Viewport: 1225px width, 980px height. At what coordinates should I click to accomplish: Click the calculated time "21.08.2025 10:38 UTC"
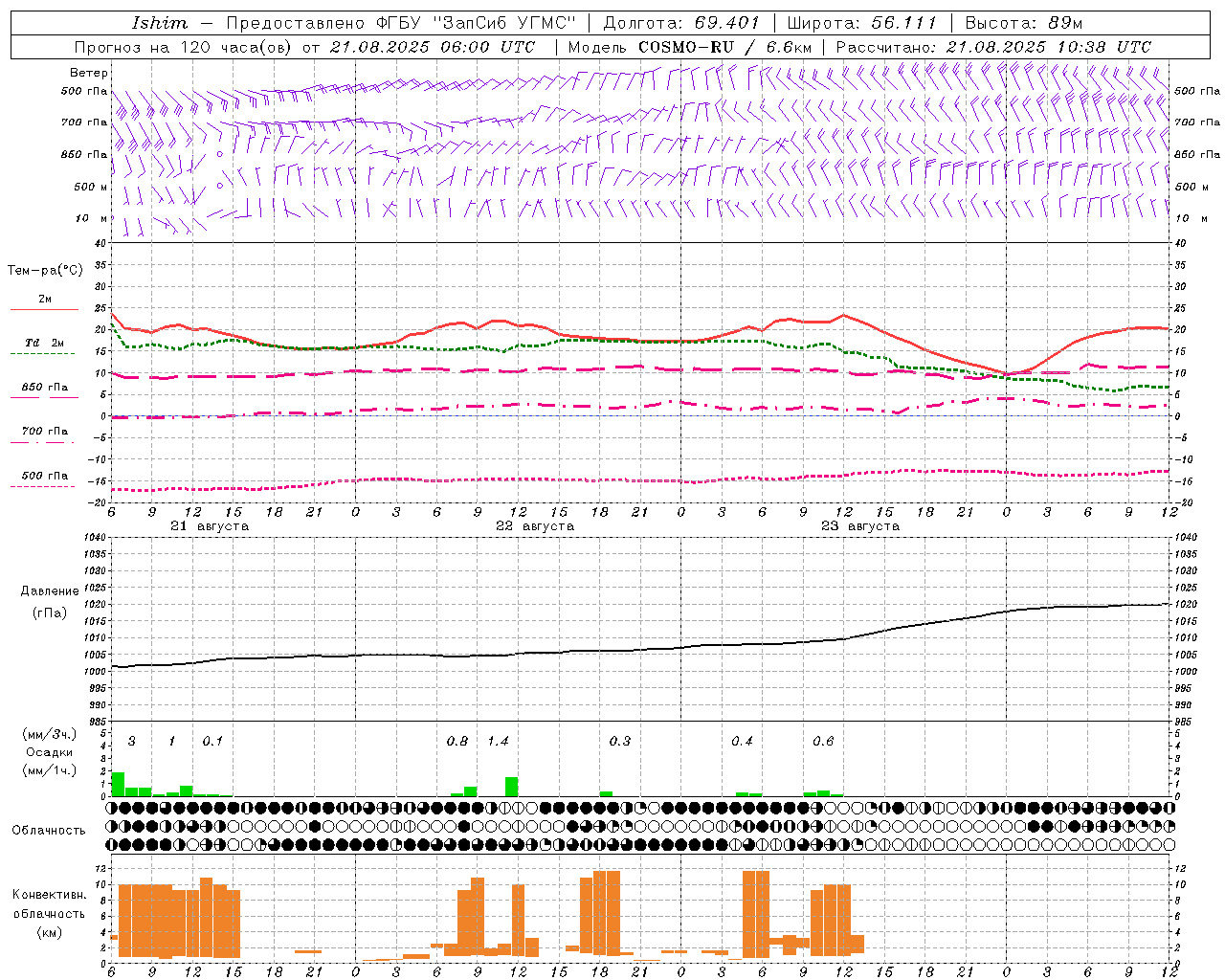click(1049, 47)
